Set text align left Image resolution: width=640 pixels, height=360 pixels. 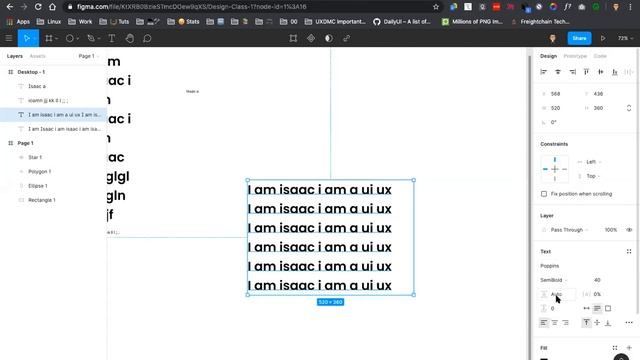pyautogui.click(x=544, y=322)
